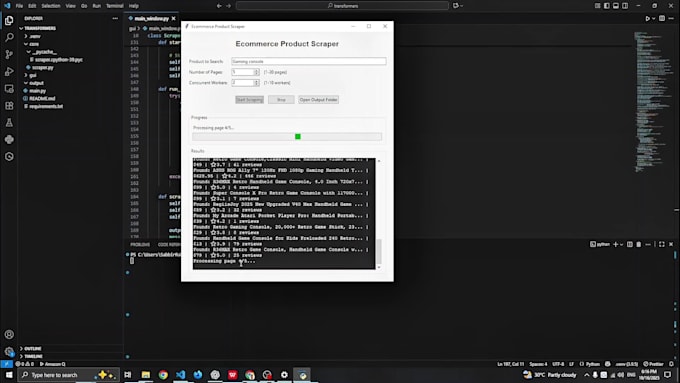Open the Remote Explorer view
The image size is (680, 383).
9,88
